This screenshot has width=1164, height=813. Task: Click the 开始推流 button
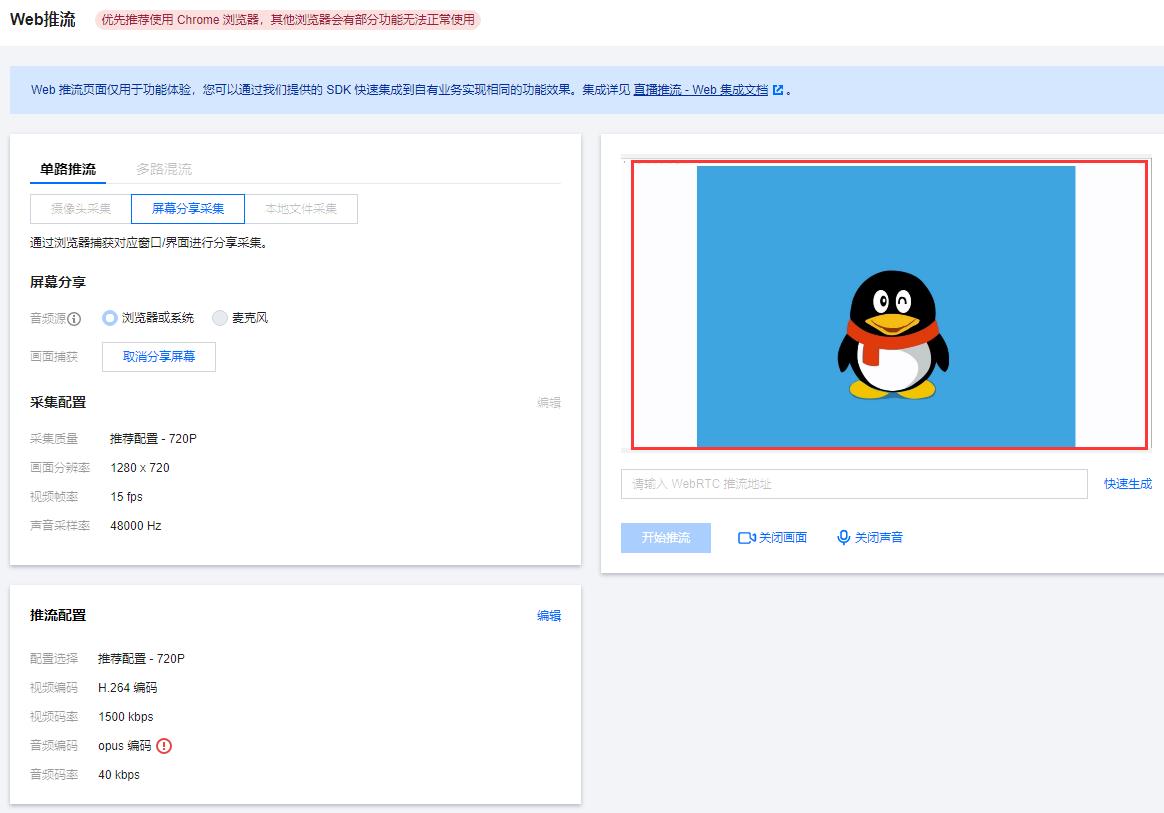[666, 538]
